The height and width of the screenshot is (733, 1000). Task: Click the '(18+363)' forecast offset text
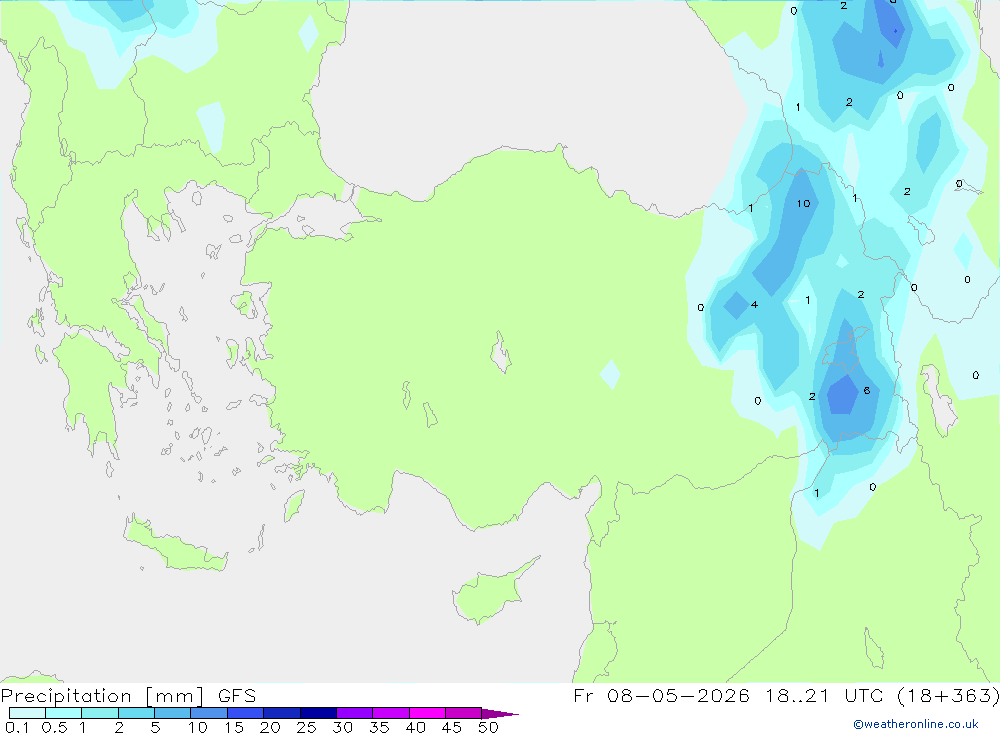948,695
